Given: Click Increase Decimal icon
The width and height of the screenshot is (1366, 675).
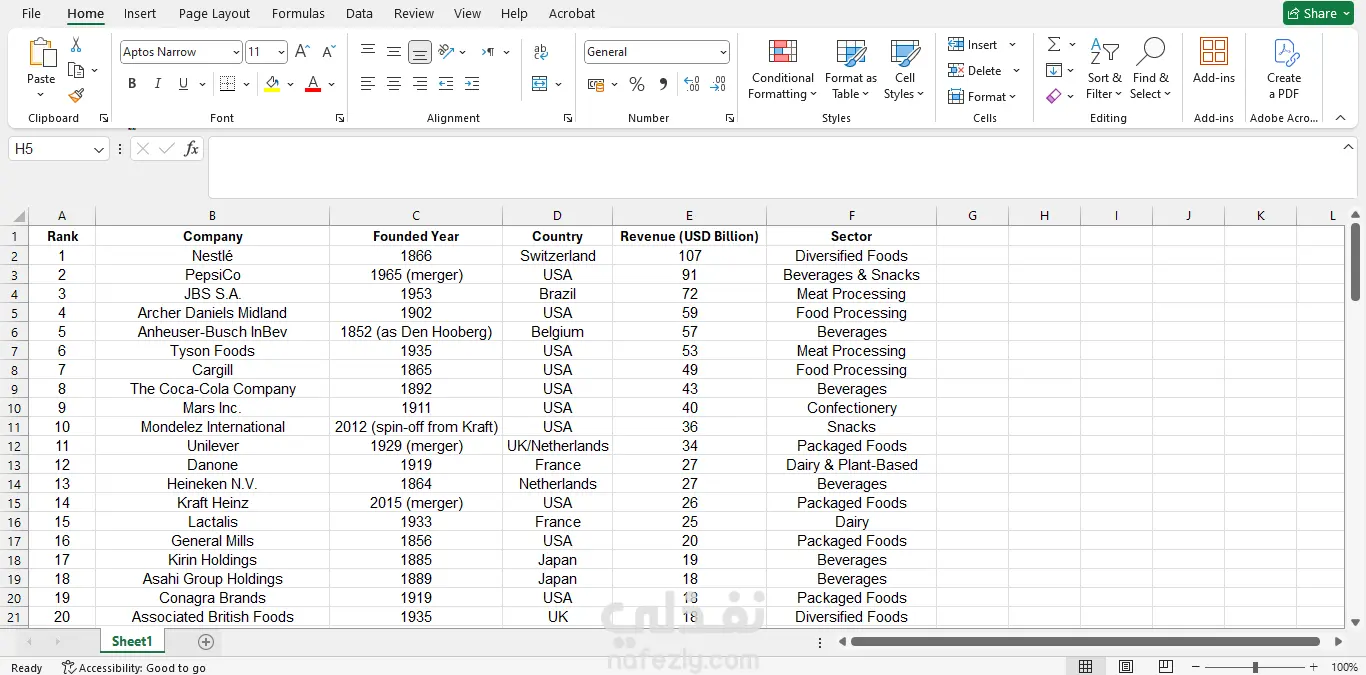Looking at the screenshot, I should (692, 84).
